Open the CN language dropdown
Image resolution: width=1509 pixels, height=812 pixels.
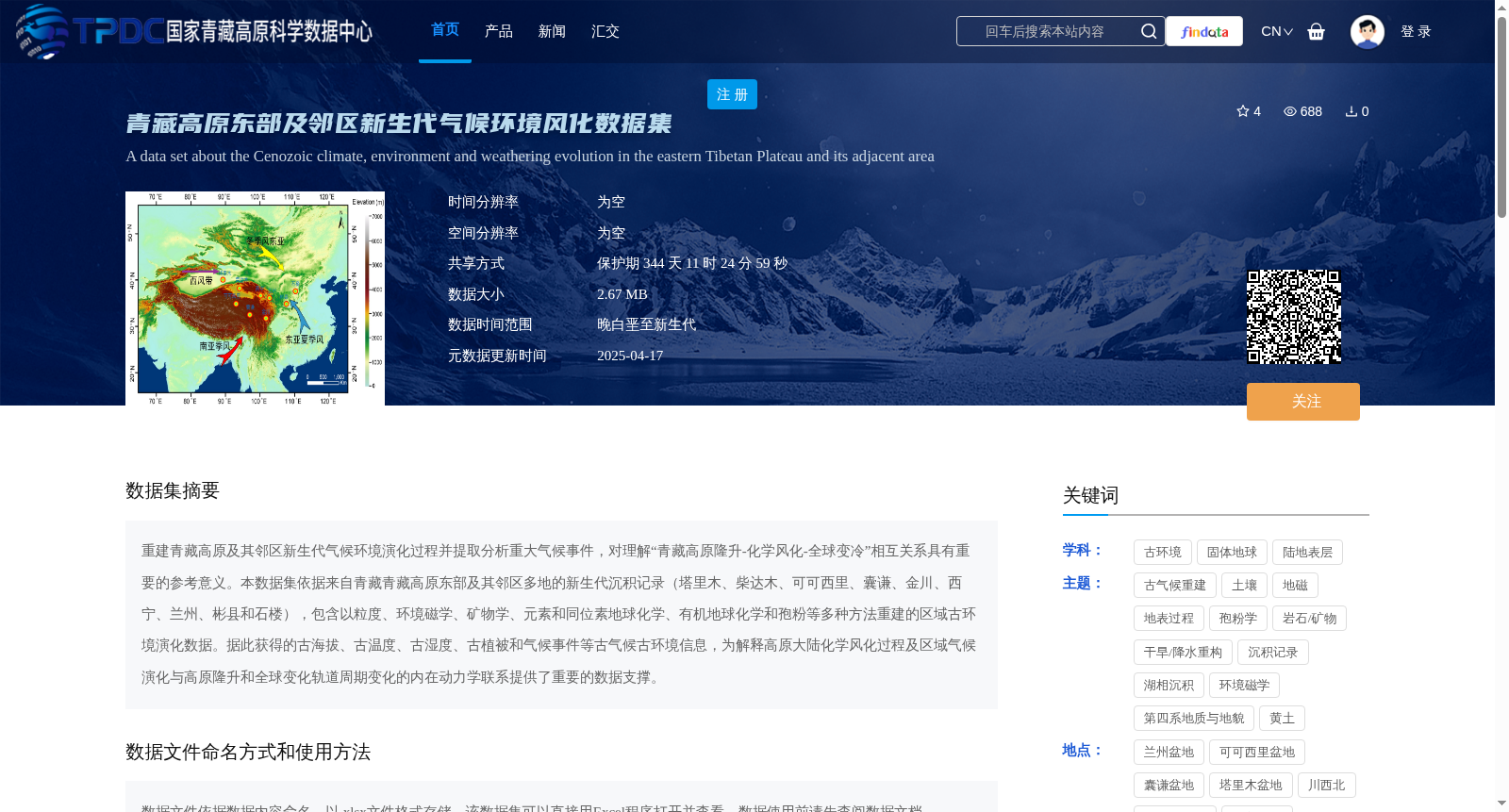(x=1277, y=31)
